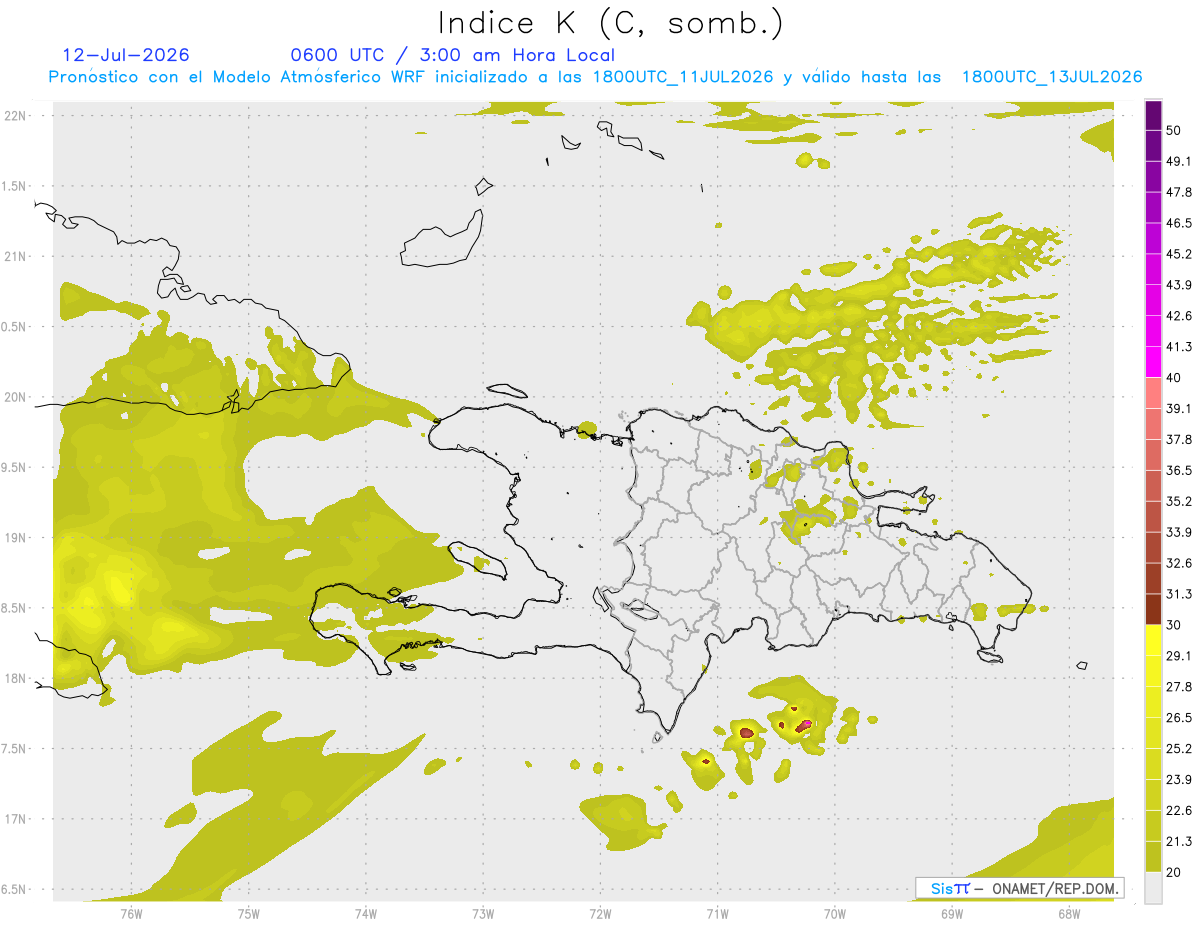The width and height of the screenshot is (1200, 927).
Task: Click the colorbar value '30'
Action: [1174, 625]
